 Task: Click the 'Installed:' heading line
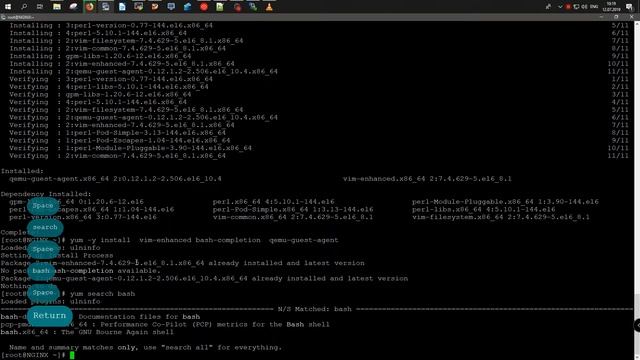coord(22,171)
